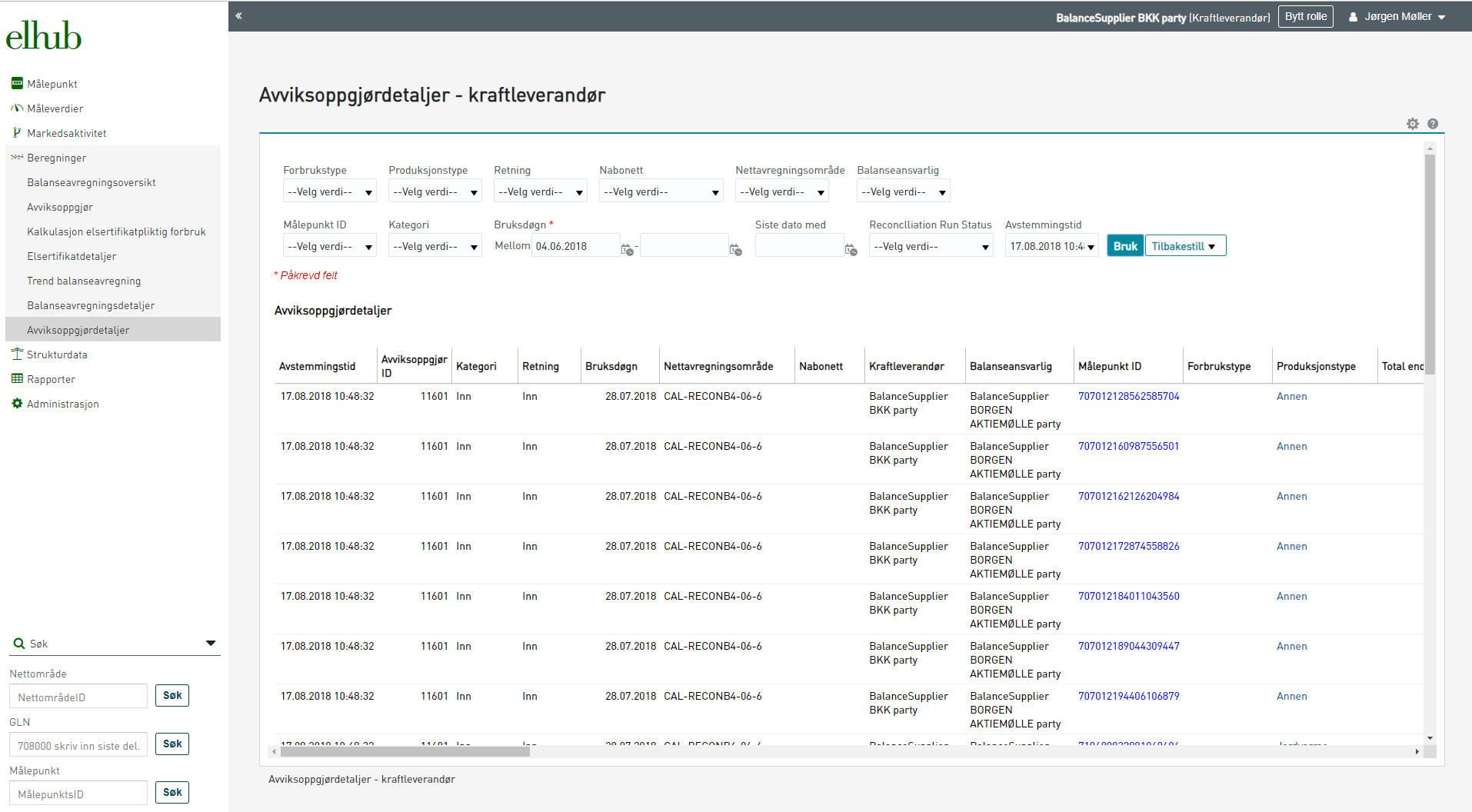Open the Forbrukstype dropdown
The width and height of the screenshot is (1472, 812).
tap(329, 191)
